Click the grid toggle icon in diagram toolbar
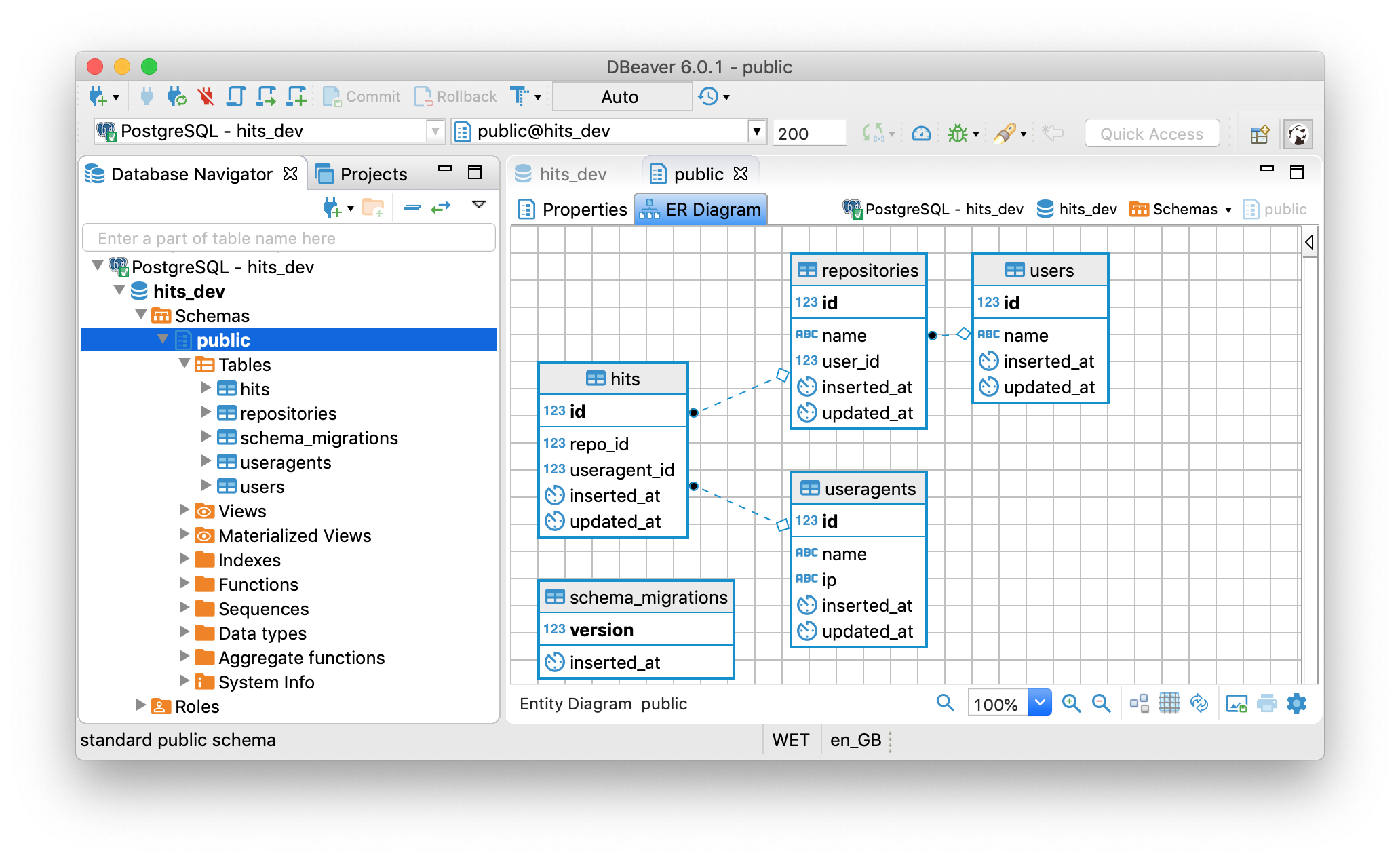 pos(1167,703)
